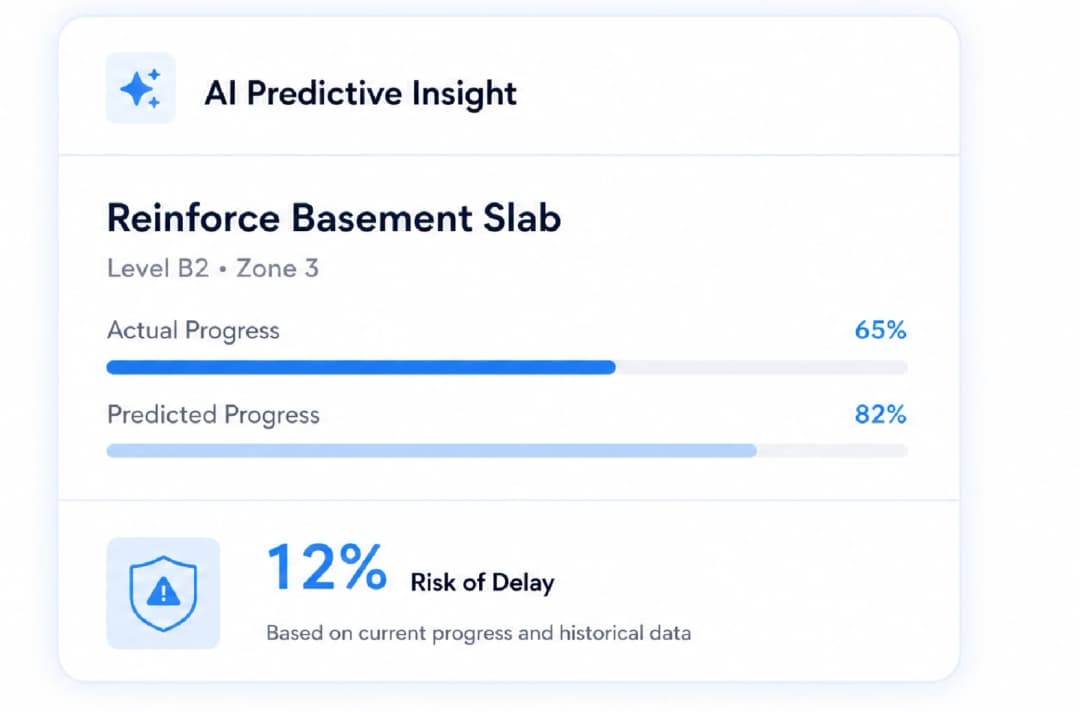Click the word Zone 3 in the subtitle
Screen dimensions: 1080x712
coord(278,268)
